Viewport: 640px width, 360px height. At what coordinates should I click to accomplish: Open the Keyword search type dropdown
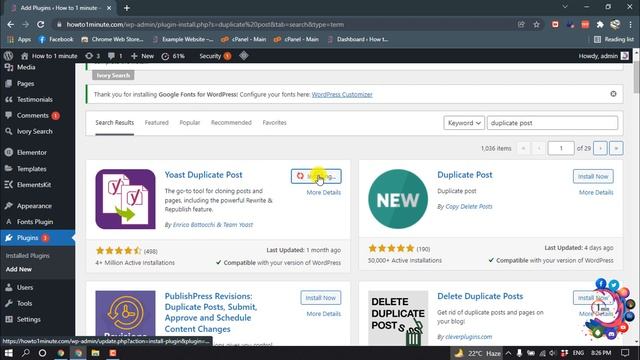464,123
